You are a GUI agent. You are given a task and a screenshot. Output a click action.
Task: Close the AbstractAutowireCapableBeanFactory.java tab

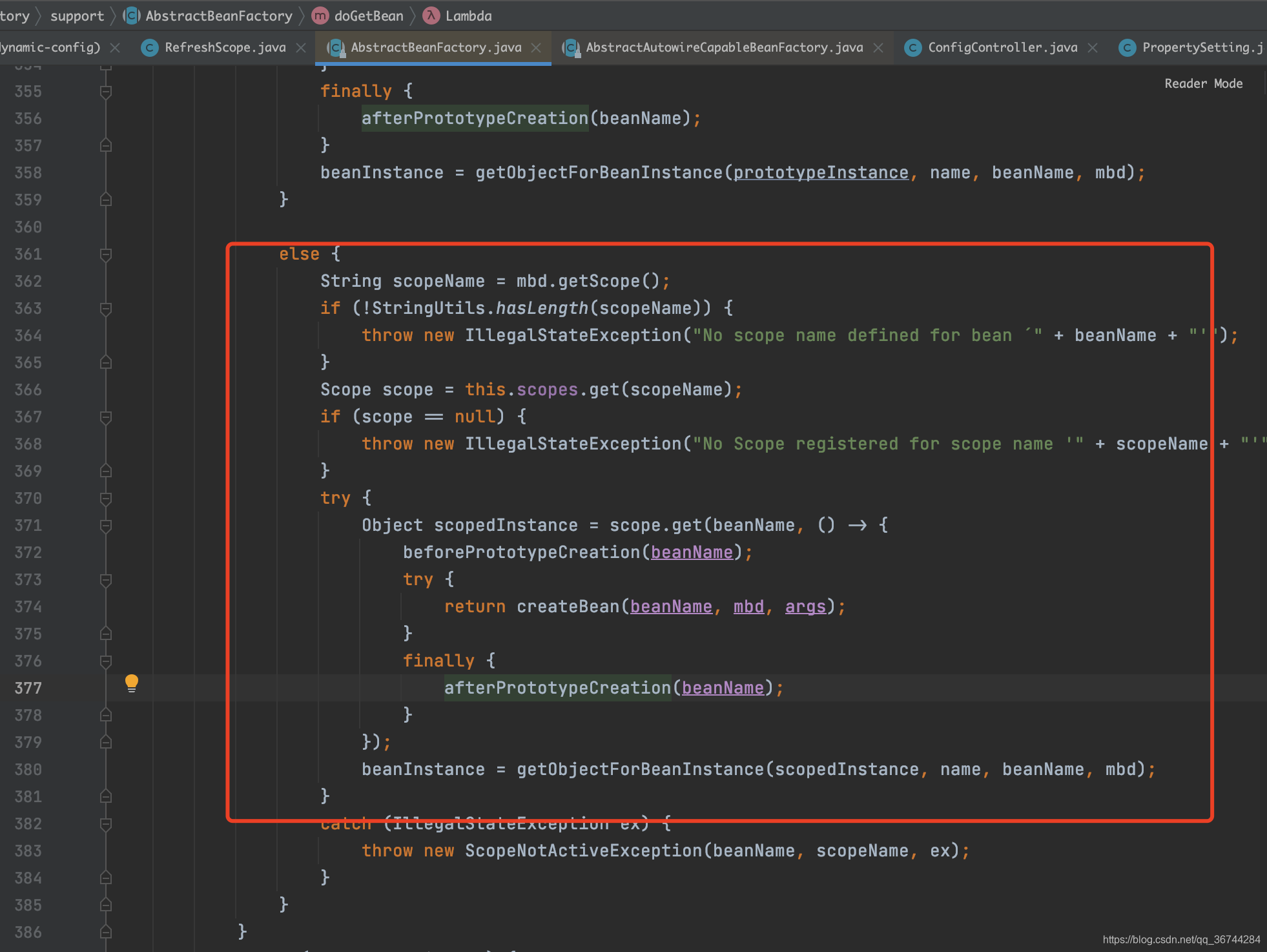pos(878,48)
